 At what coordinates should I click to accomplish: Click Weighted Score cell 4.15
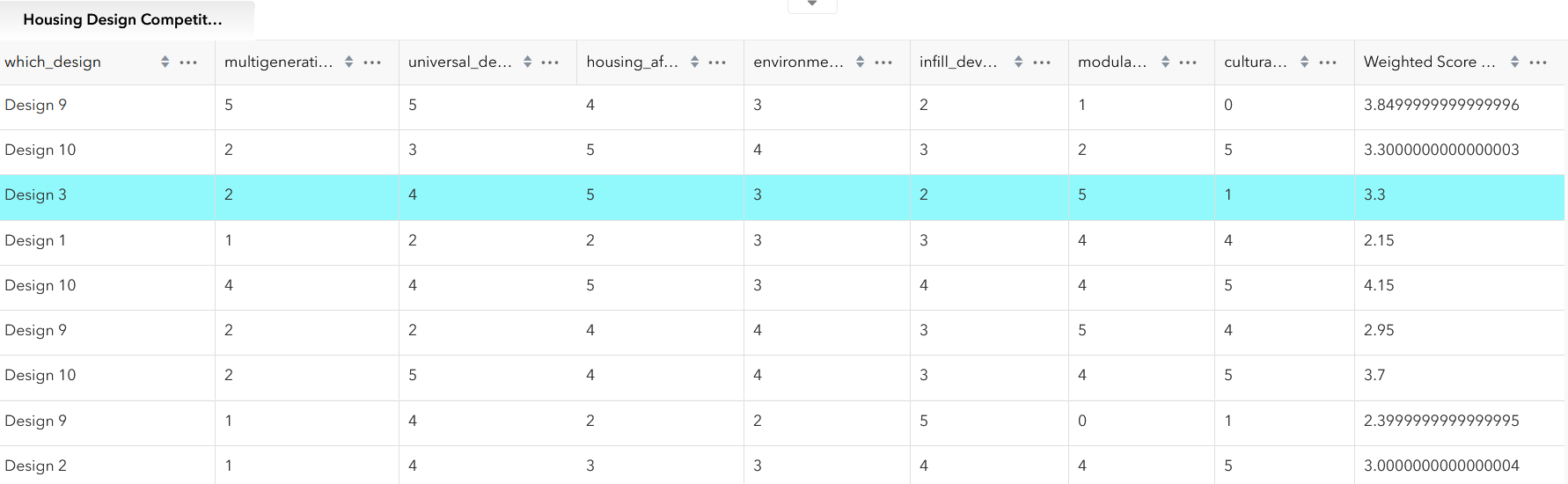click(x=1379, y=285)
